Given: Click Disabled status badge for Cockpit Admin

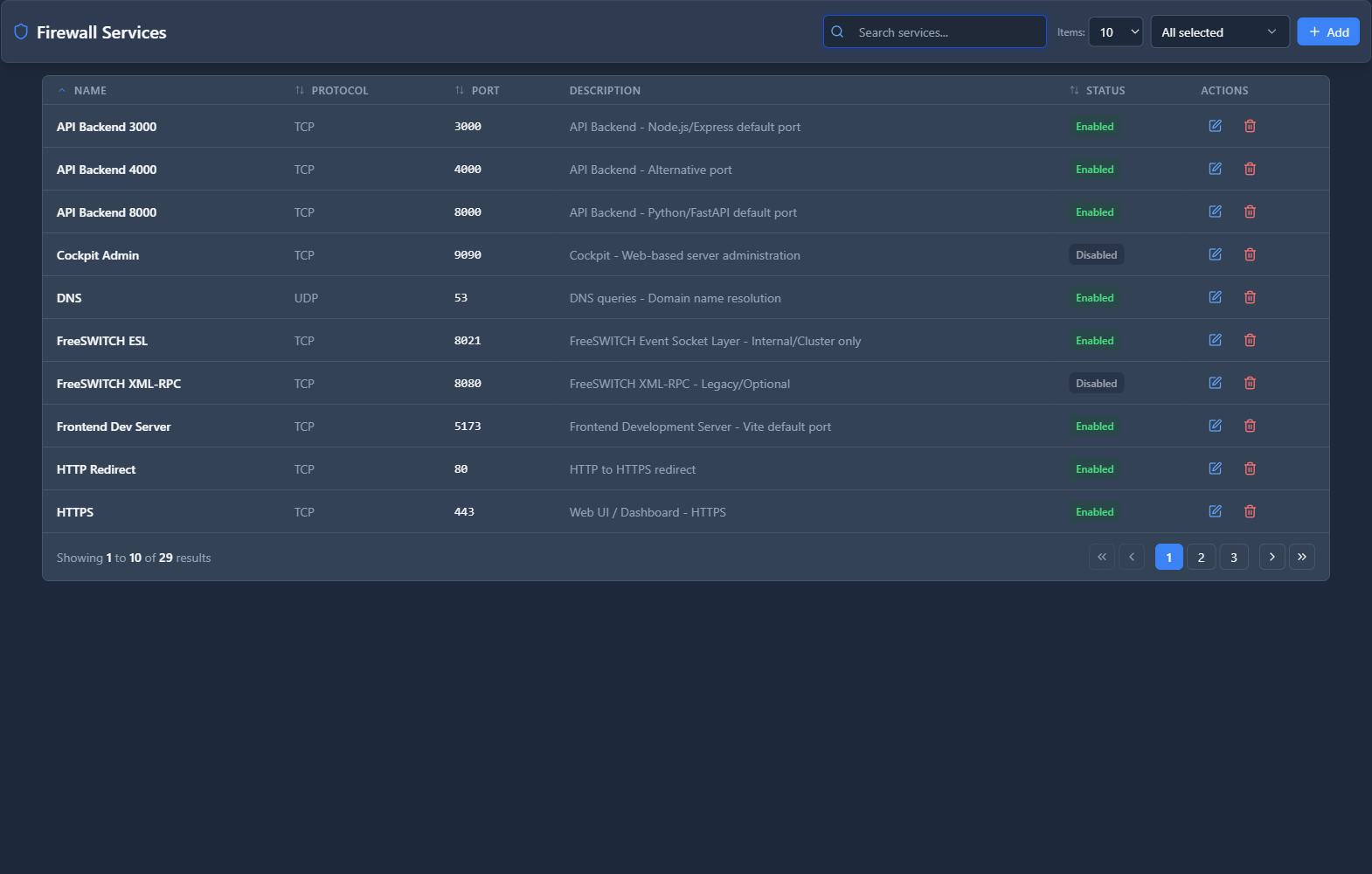Looking at the screenshot, I should click(x=1096, y=255).
